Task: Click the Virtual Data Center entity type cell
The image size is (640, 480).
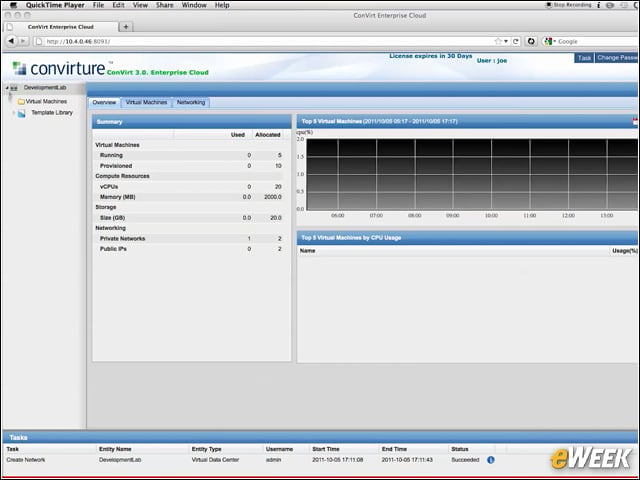Action: pos(215,460)
